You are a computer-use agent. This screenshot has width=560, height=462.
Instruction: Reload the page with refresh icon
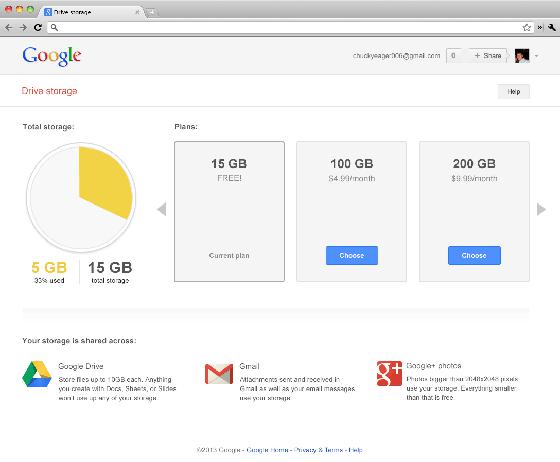pyautogui.click(x=38, y=27)
